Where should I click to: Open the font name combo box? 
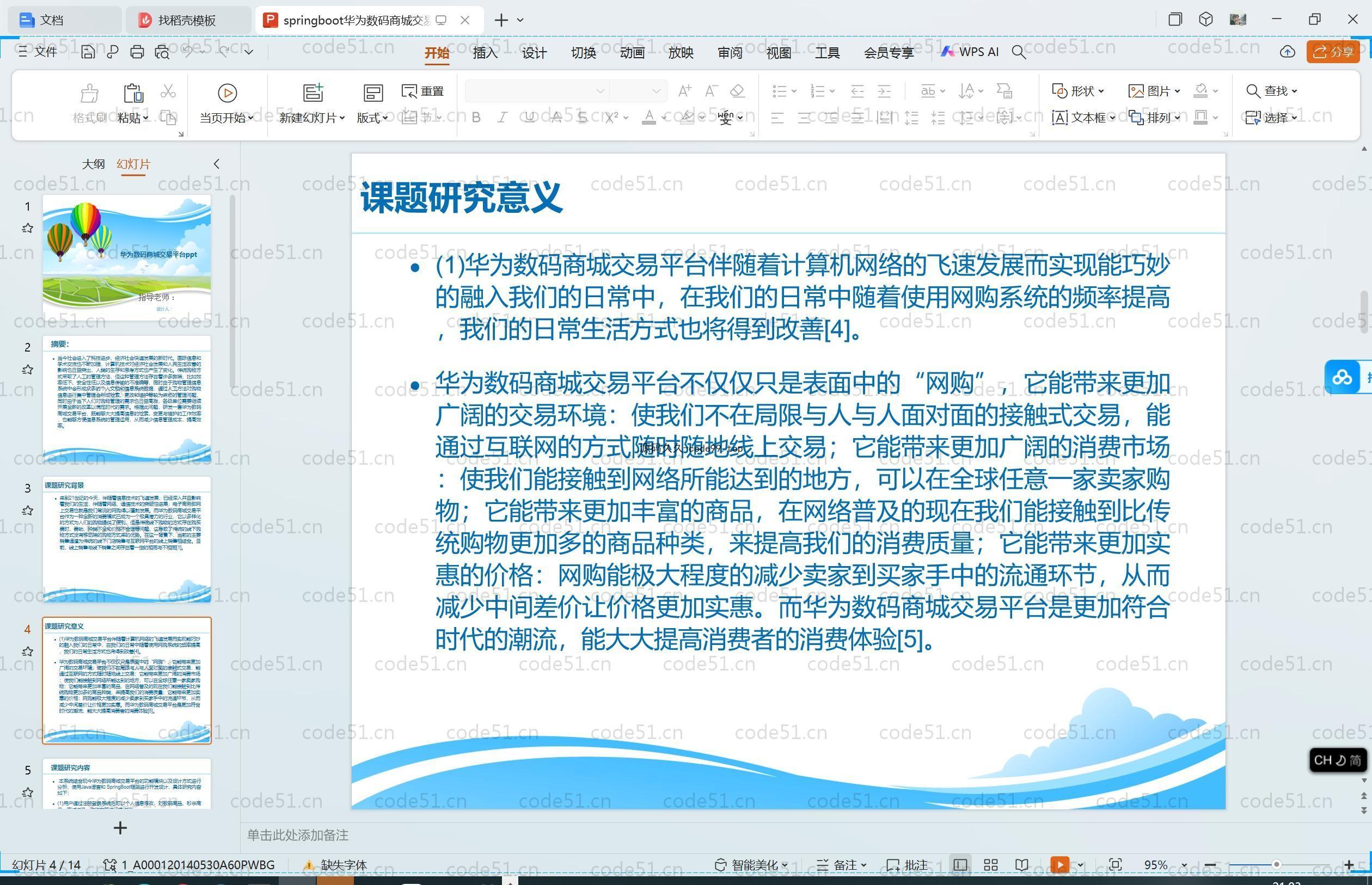(536, 91)
